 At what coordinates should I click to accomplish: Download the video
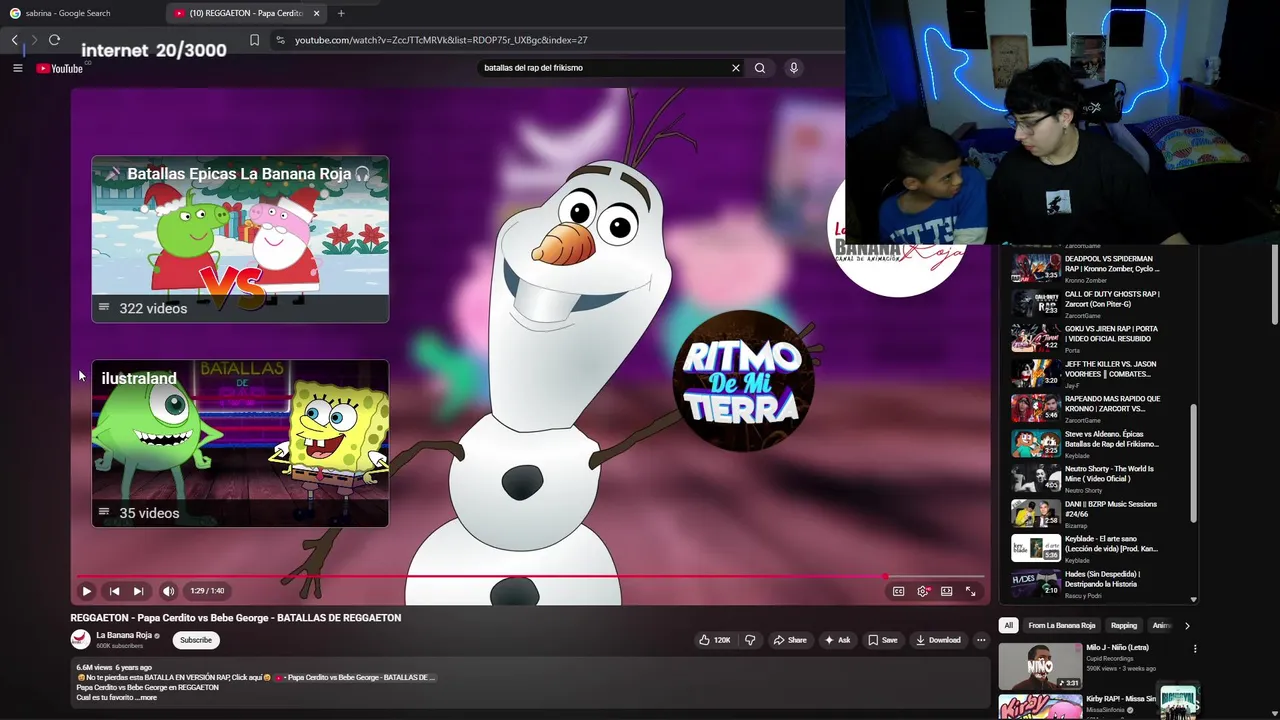click(x=938, y=640)
